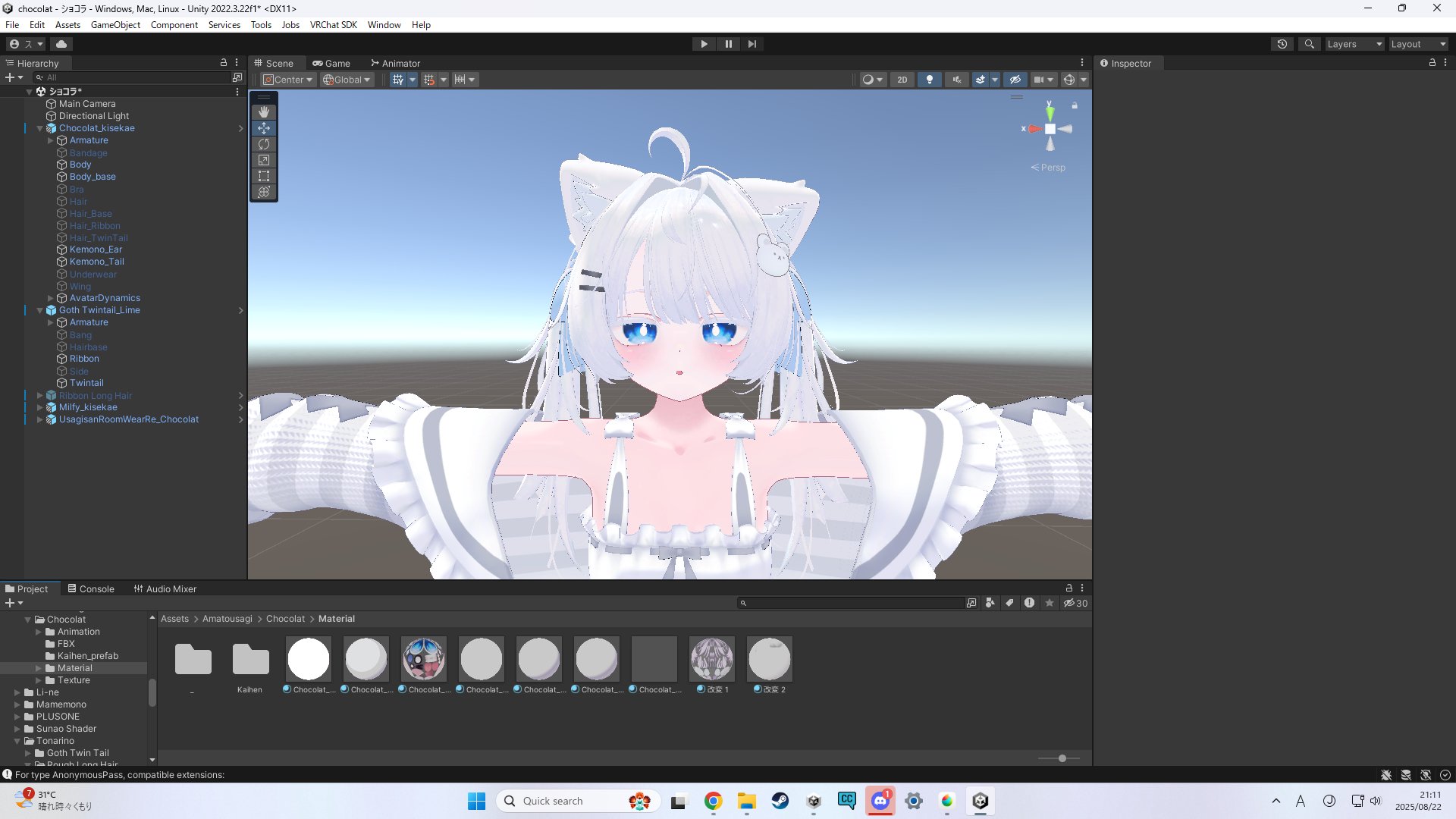Screen dimensions: 1456x819
Task: Click Assets in the project breadcrumb
Action: click(174, 619)
